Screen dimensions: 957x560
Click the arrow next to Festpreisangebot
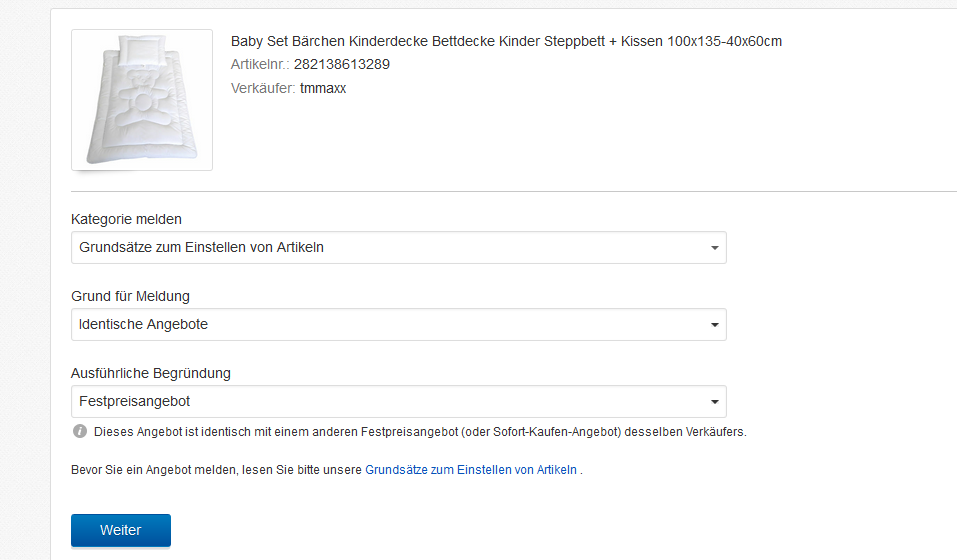pos(714,402)
